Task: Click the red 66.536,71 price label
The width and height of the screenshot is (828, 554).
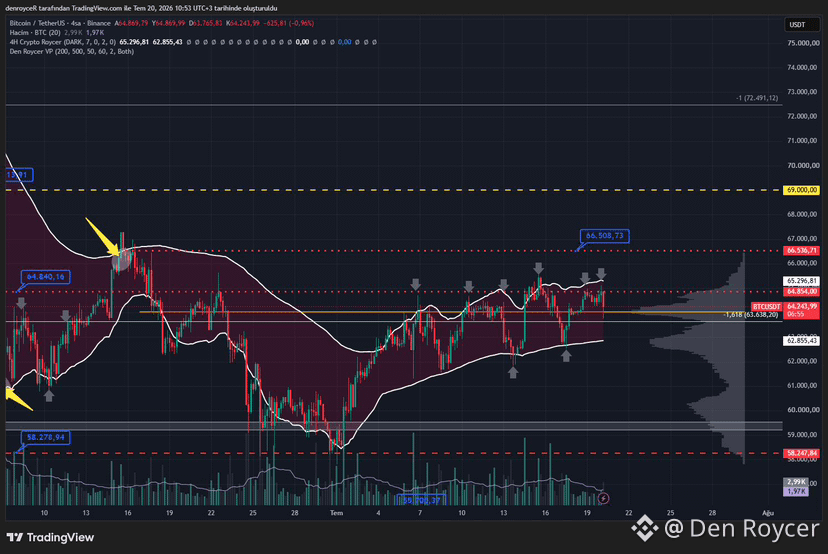Action: pos(801,250)
